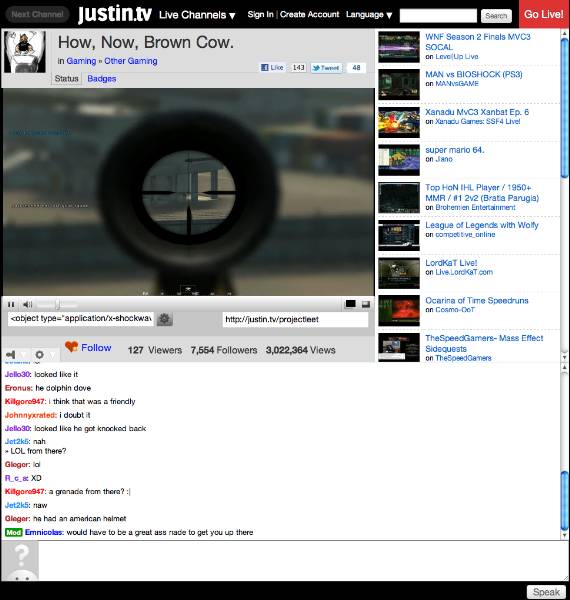Pause the live video stream
Viewport: 570px width, 600px height.
[11, 305]
